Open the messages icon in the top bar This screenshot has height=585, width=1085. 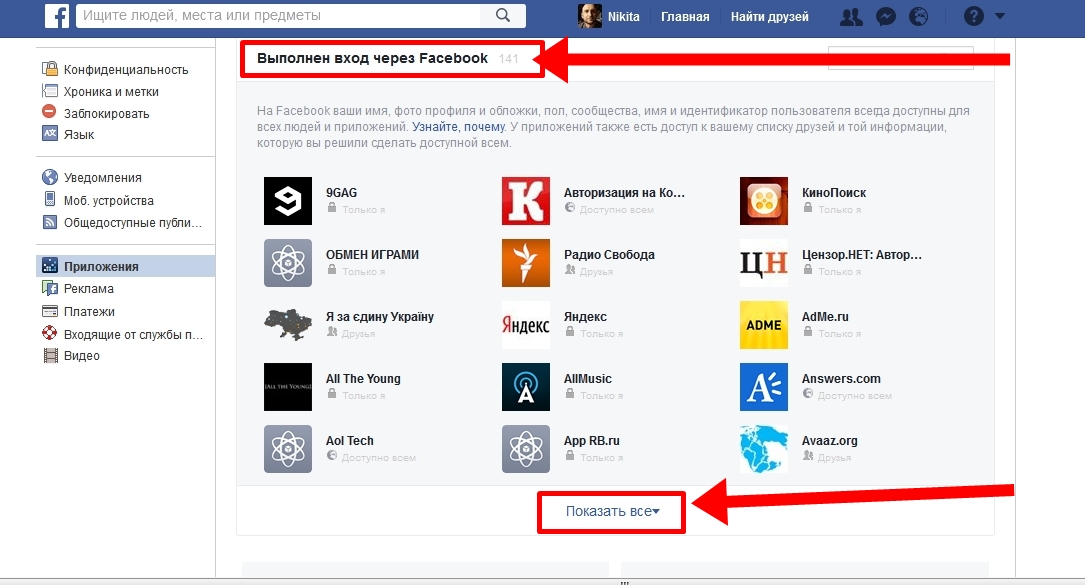pos(886,17)
